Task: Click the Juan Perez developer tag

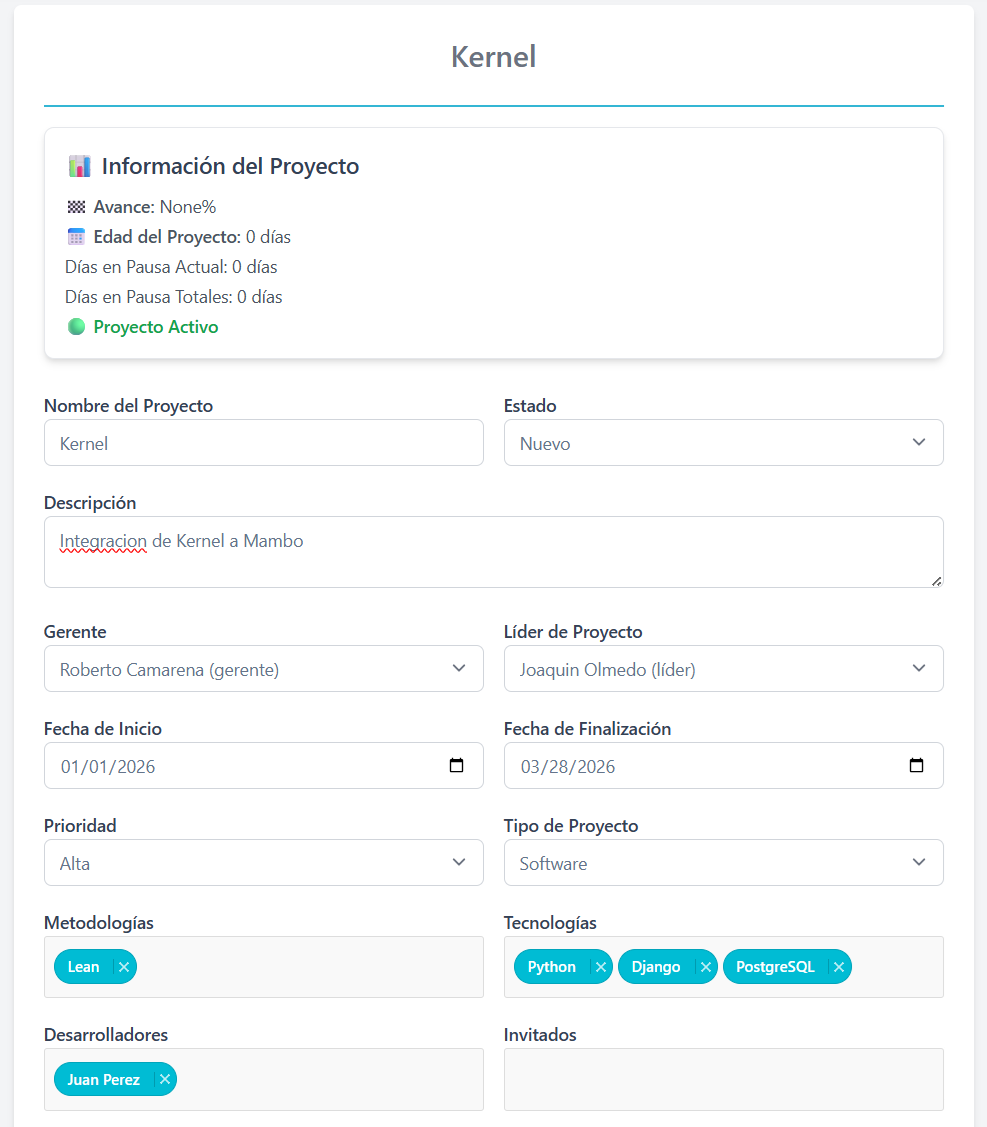Action: point(104,1079)
